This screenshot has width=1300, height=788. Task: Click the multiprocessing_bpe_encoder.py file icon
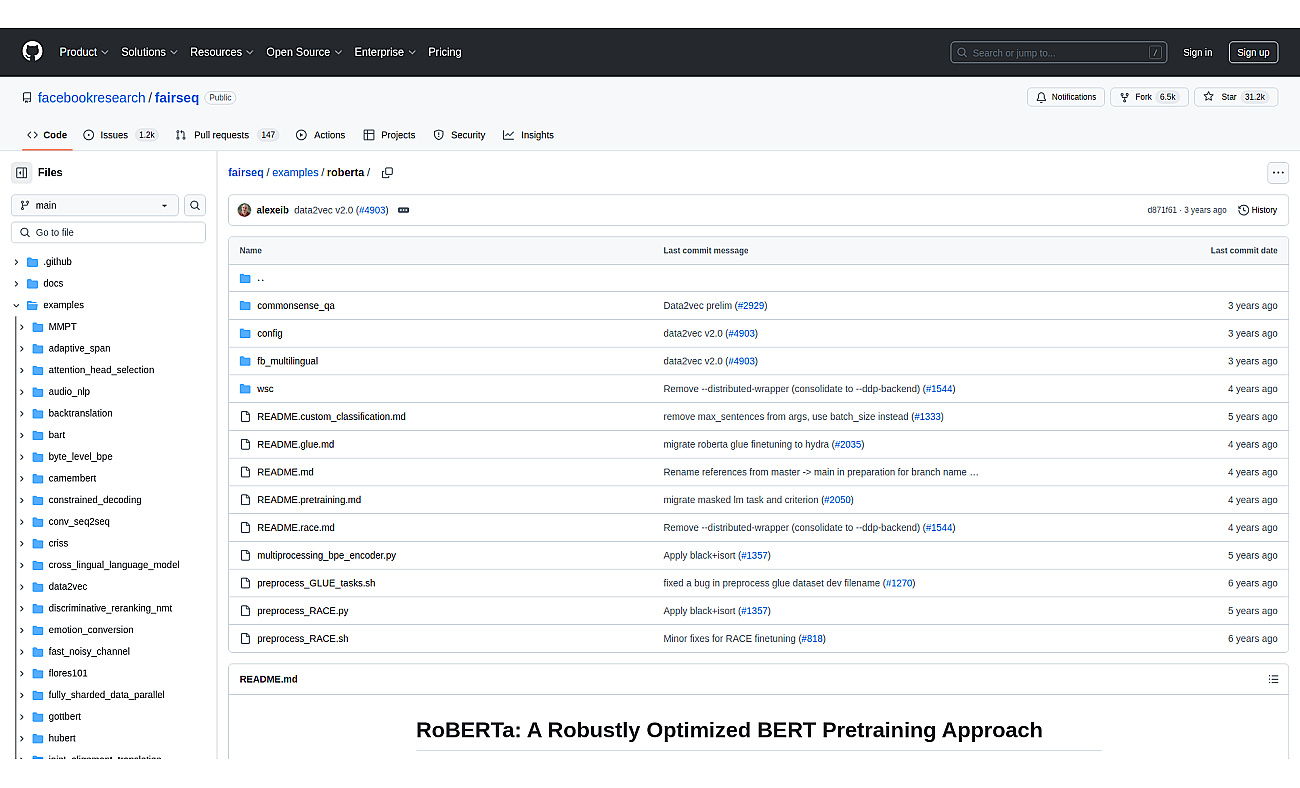click(x=245, y=555)
